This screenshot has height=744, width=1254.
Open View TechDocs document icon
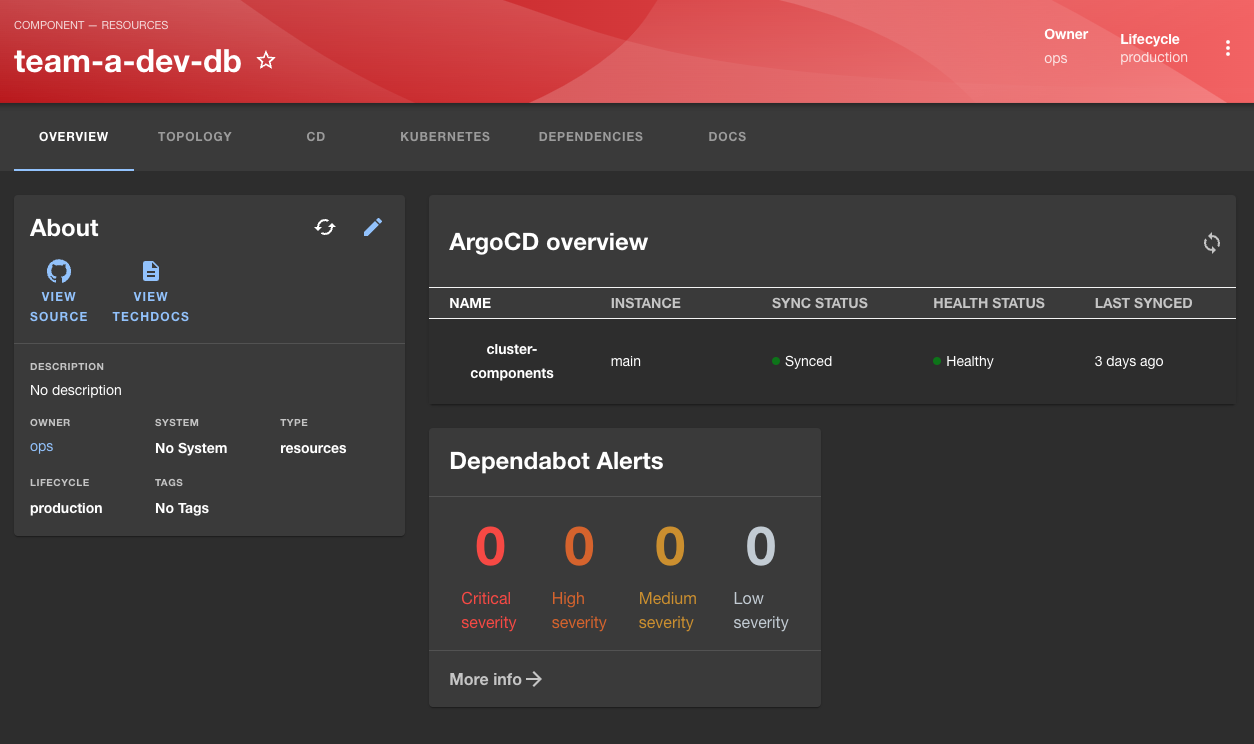(151, 271)
